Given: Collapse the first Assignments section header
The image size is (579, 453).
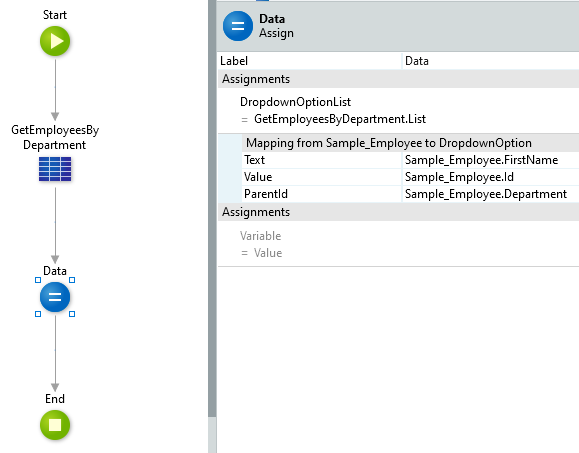Looking at the screenshot, I should tap(398, 79).
